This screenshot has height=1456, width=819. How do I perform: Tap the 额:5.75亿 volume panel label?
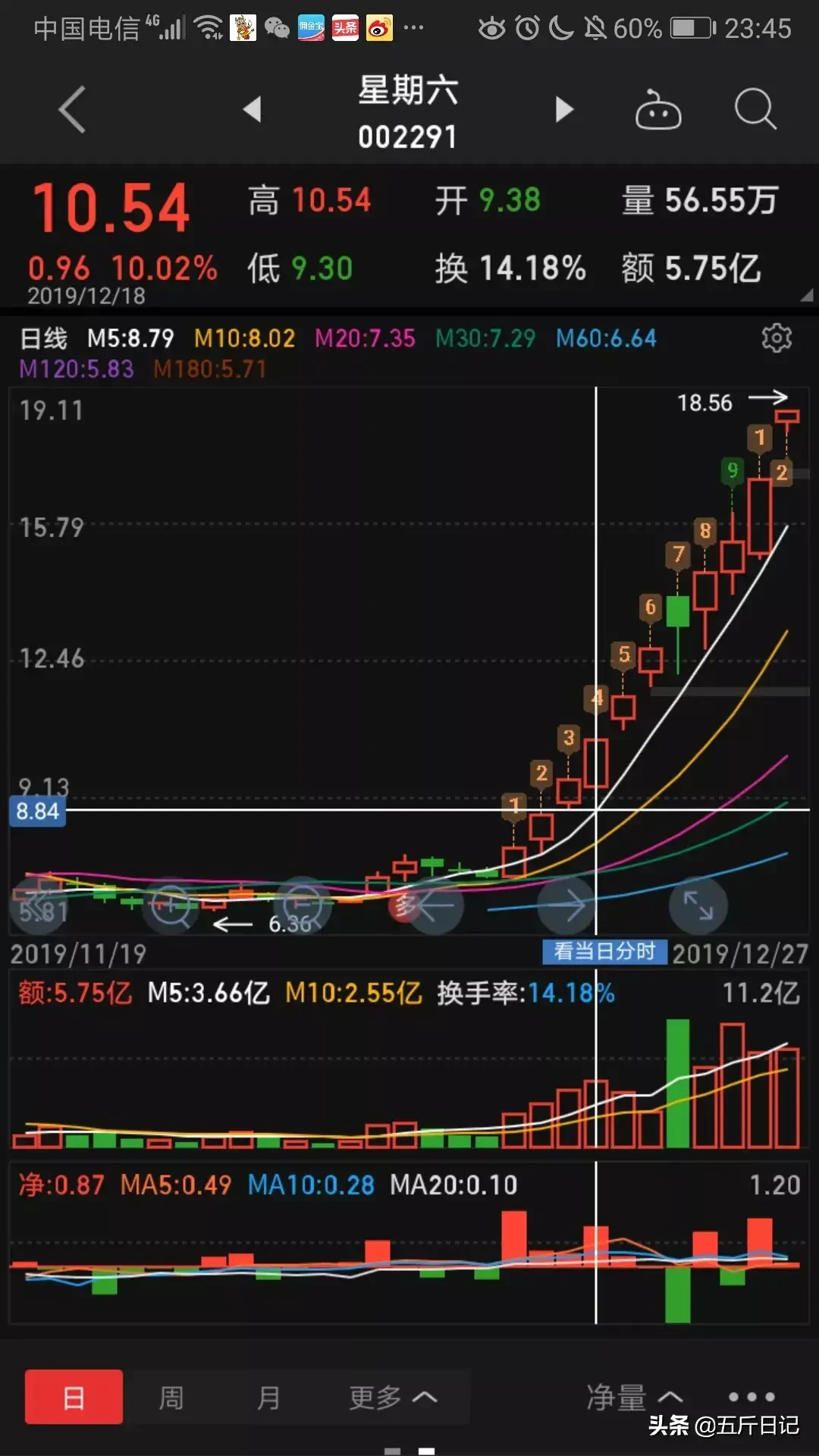pos(75,993)
